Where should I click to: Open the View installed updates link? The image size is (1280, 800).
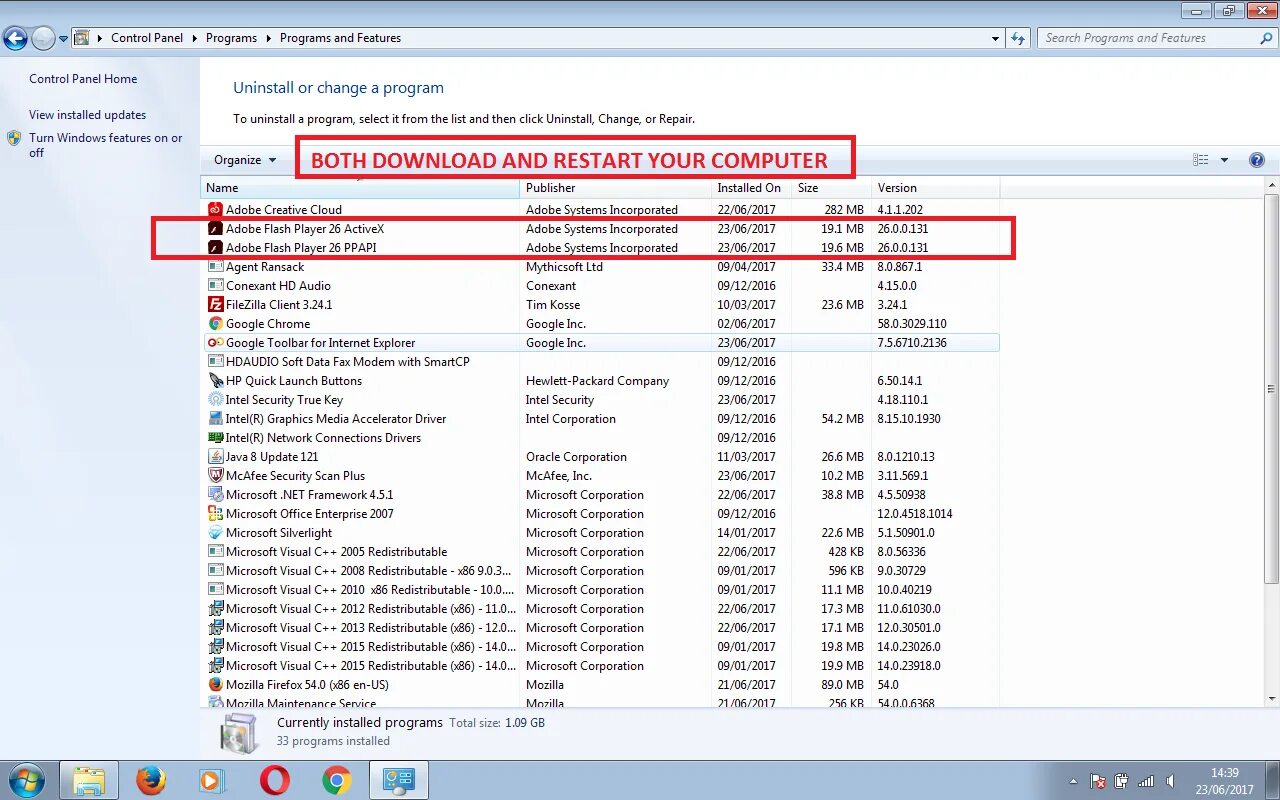coord(87,115)
